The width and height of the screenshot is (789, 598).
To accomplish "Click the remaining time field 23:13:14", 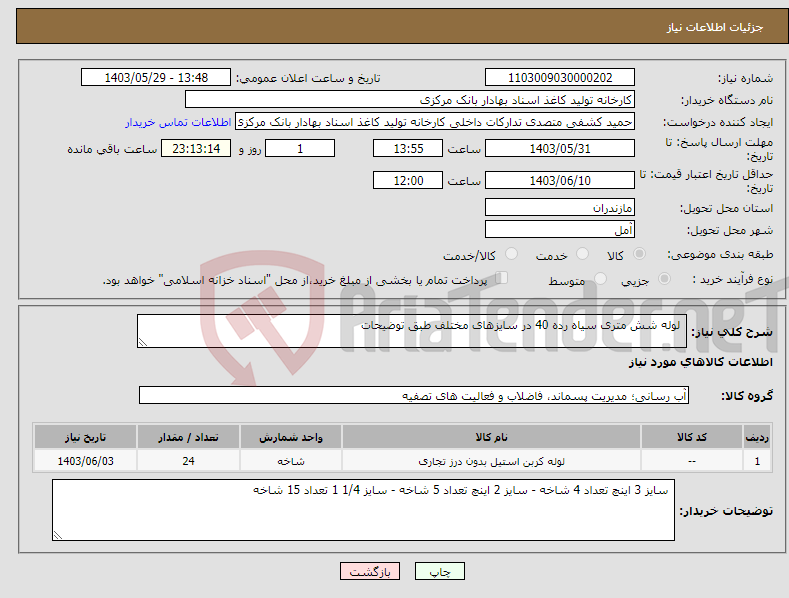I will 196,148.
